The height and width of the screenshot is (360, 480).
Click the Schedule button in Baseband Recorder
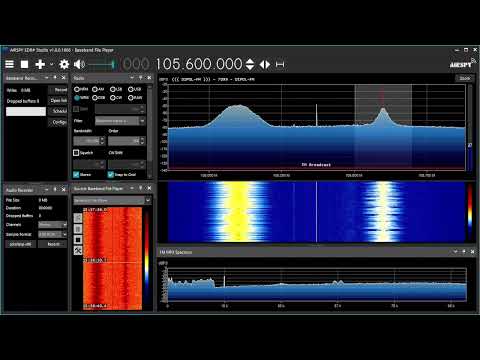(58, 111)
